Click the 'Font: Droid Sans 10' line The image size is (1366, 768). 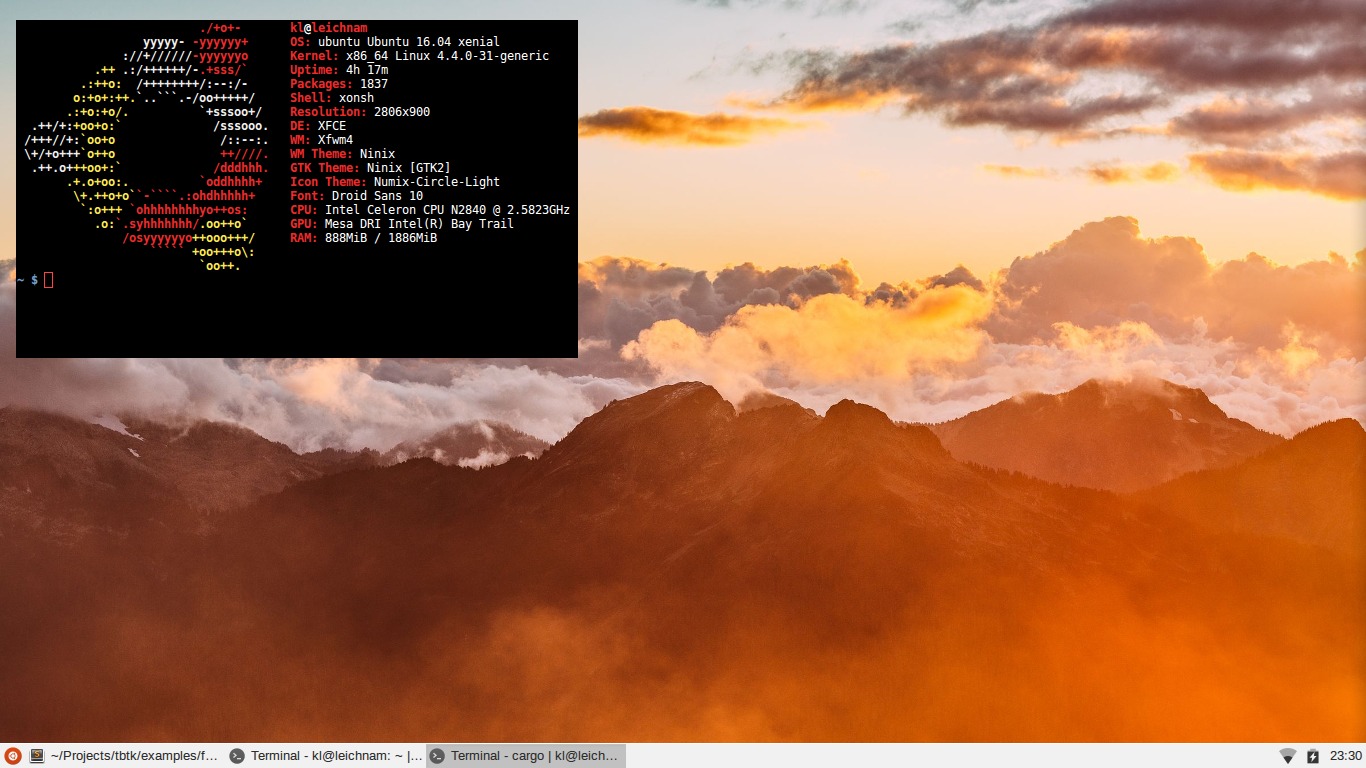[356, 196]
